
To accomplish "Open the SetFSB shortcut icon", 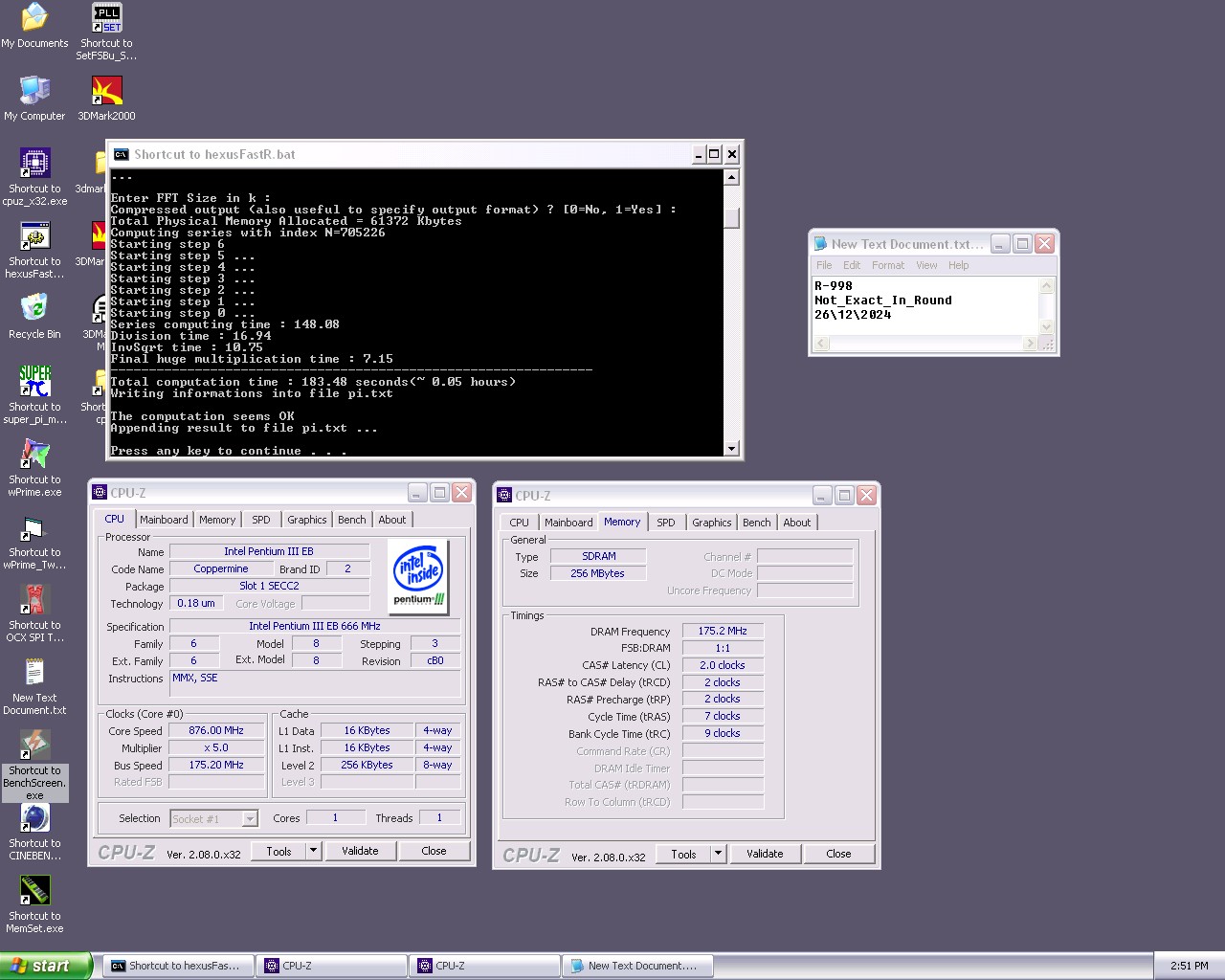I will (x=106, y=17).
